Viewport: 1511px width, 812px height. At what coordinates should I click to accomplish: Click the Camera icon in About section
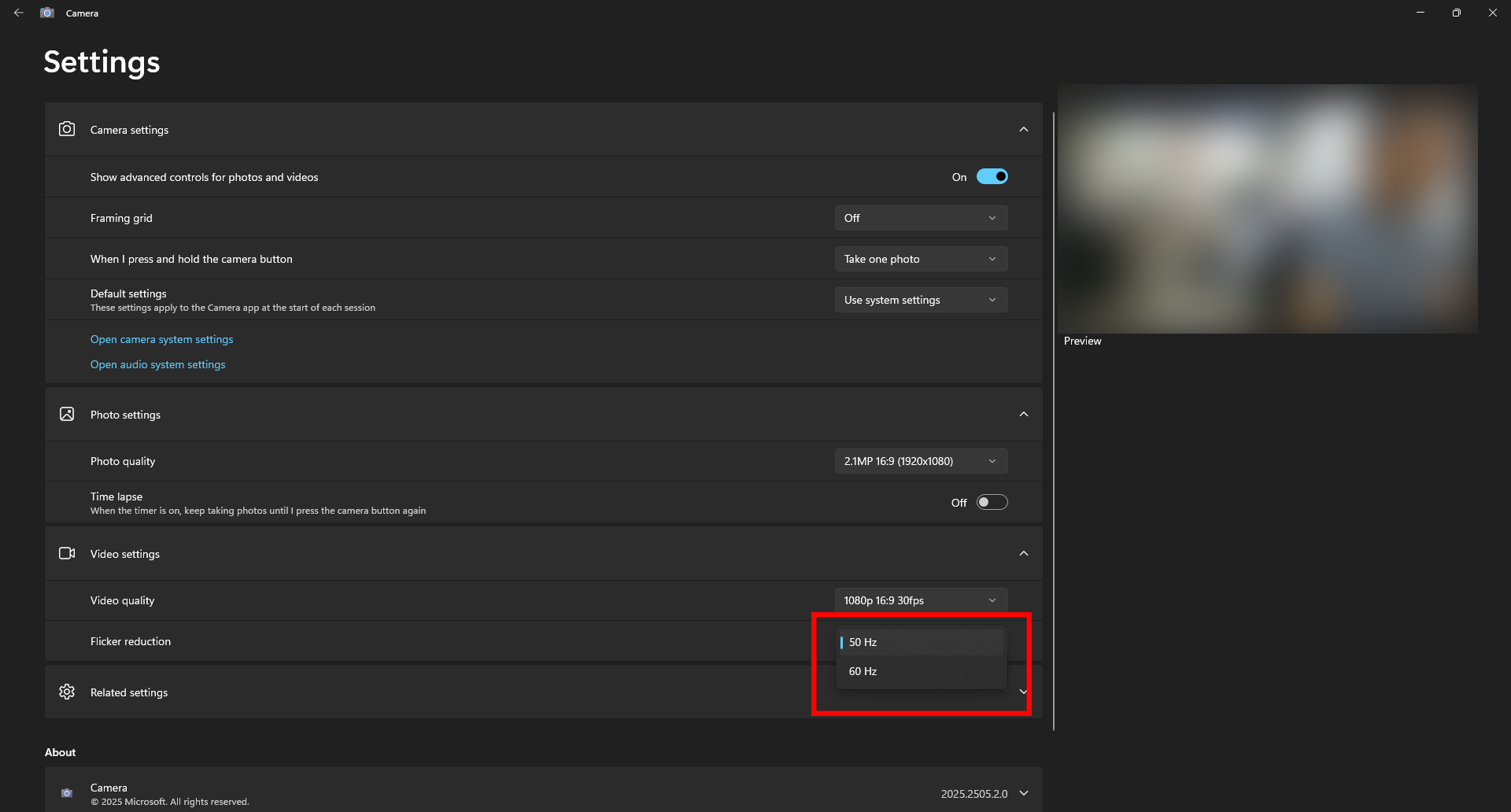[x=67, y=793]
